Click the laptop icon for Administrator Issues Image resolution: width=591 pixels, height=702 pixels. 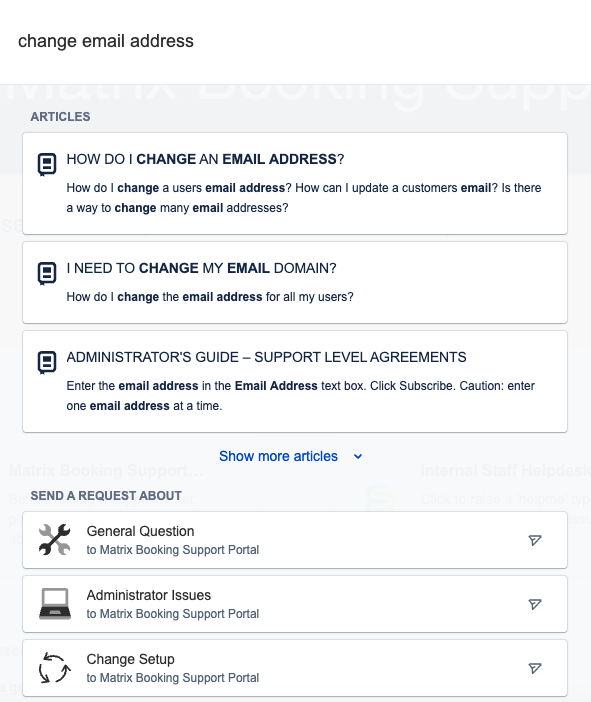[x=55, y=604]
